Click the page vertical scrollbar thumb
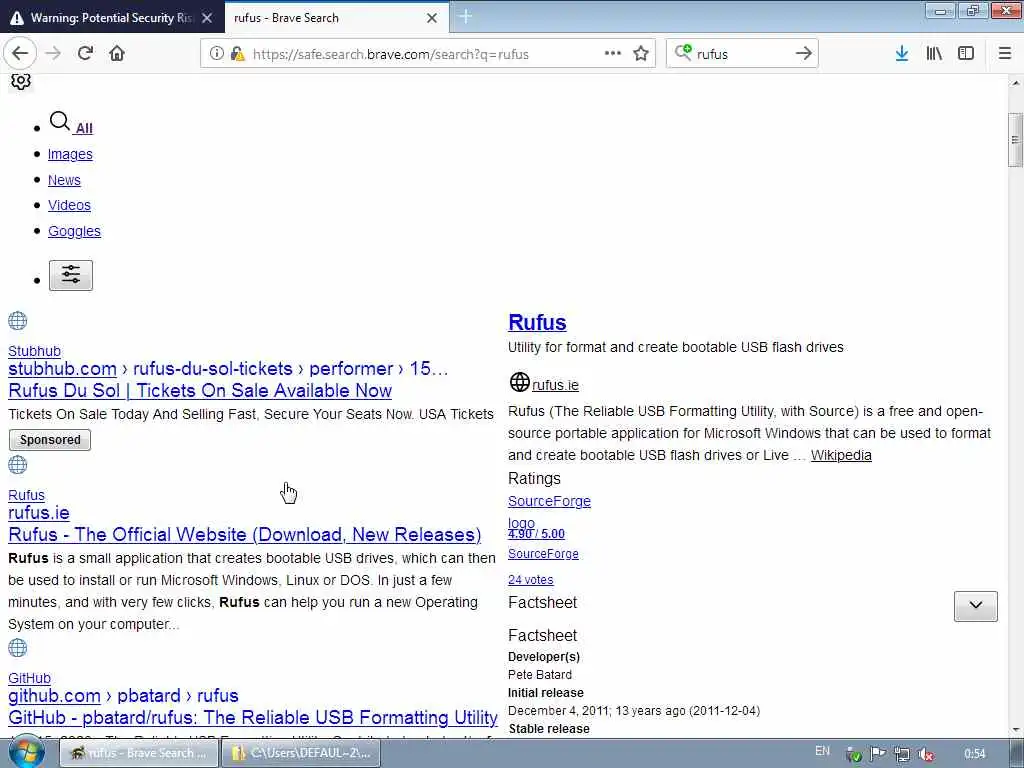 (1015, 140)
